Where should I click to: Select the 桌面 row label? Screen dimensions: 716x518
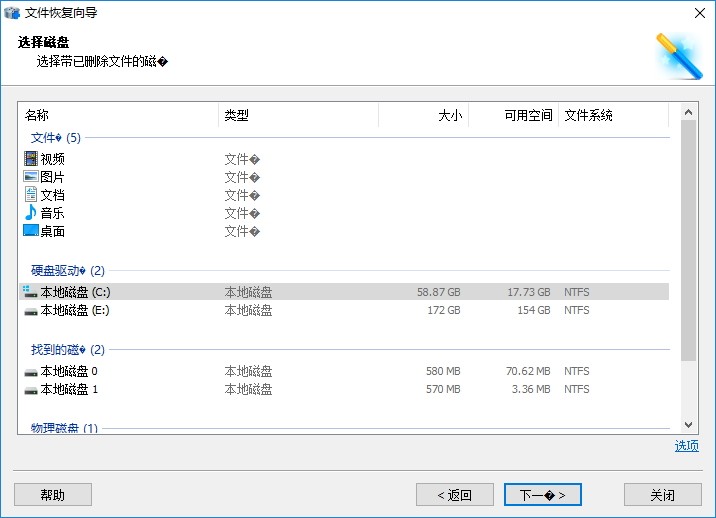[53, 231]
